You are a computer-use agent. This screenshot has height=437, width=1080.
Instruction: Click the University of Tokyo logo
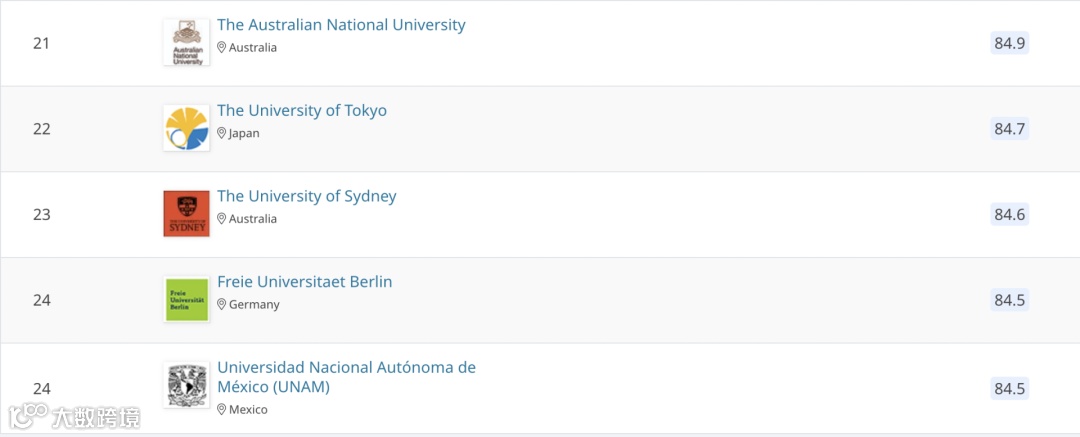click(x=186, y=128)
